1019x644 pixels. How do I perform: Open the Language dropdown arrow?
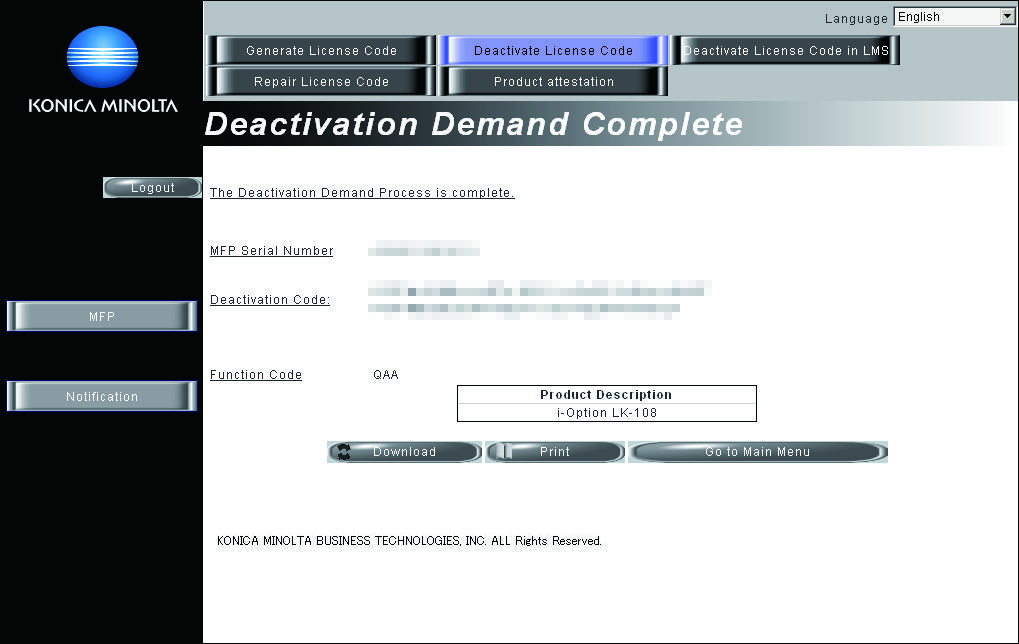pyautogui.click(x=1007, y=17)
